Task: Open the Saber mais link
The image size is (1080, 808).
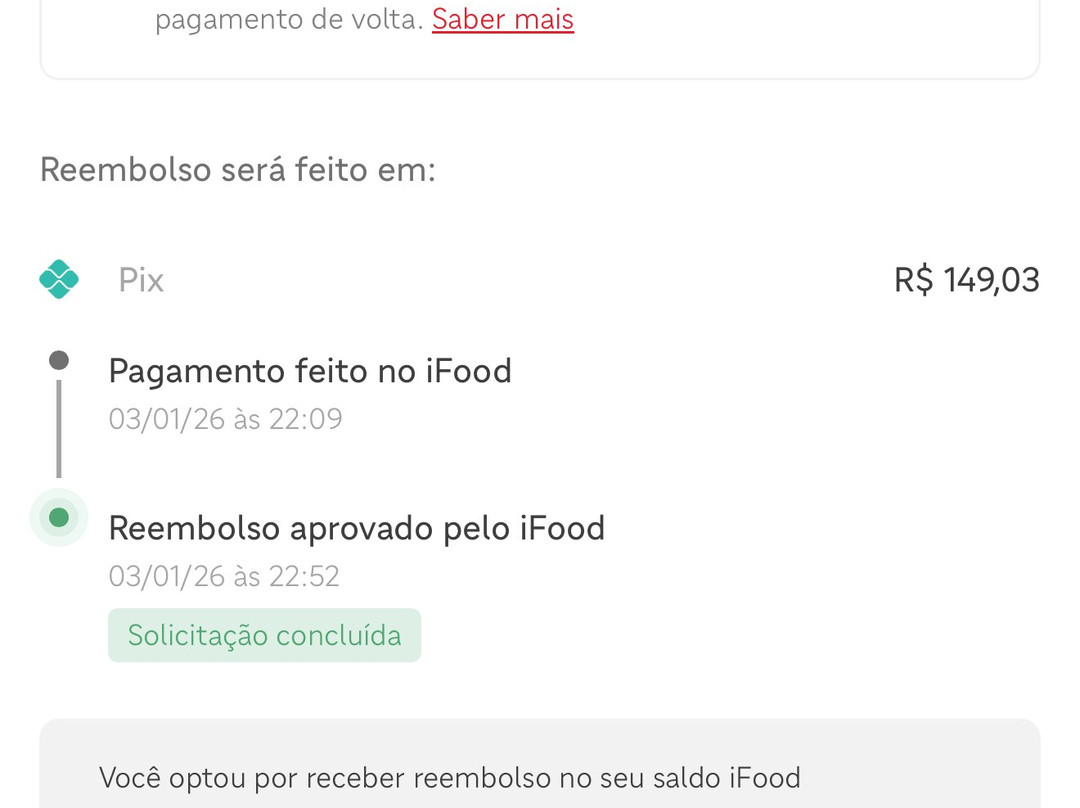Action: (x=502, y=19)
